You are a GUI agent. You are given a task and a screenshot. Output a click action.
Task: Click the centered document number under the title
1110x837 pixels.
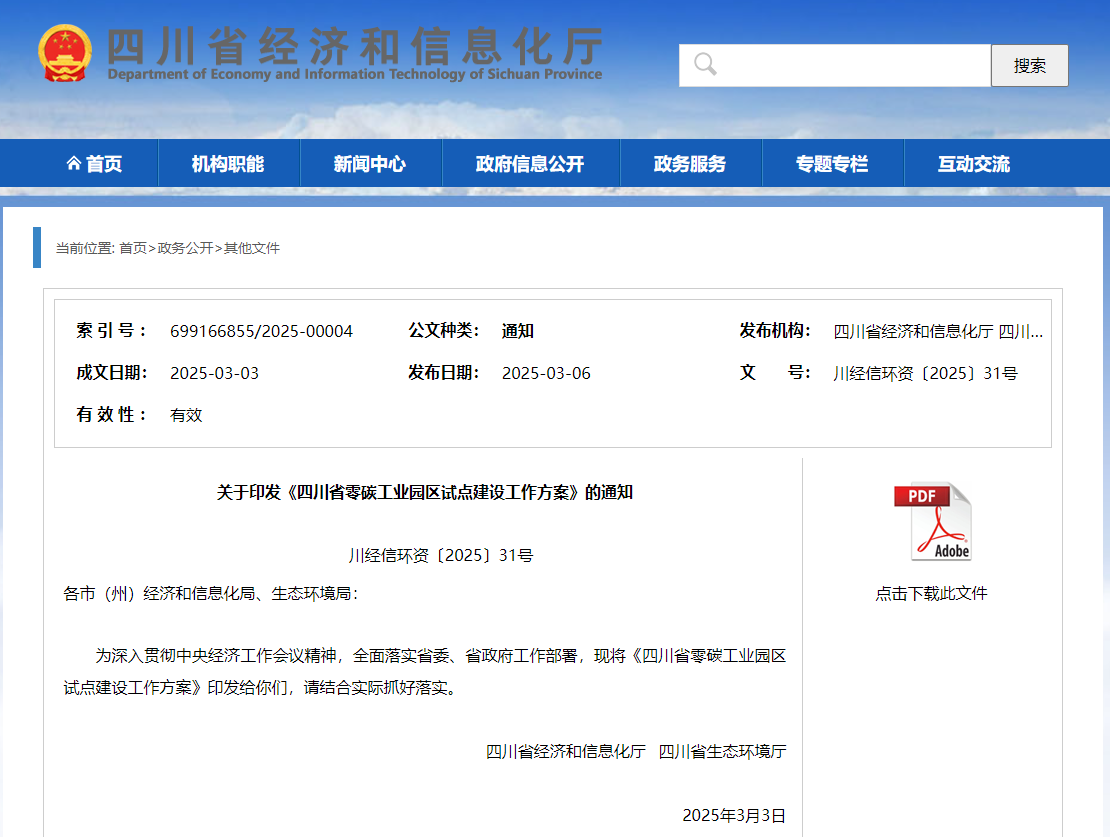point(440,555)
